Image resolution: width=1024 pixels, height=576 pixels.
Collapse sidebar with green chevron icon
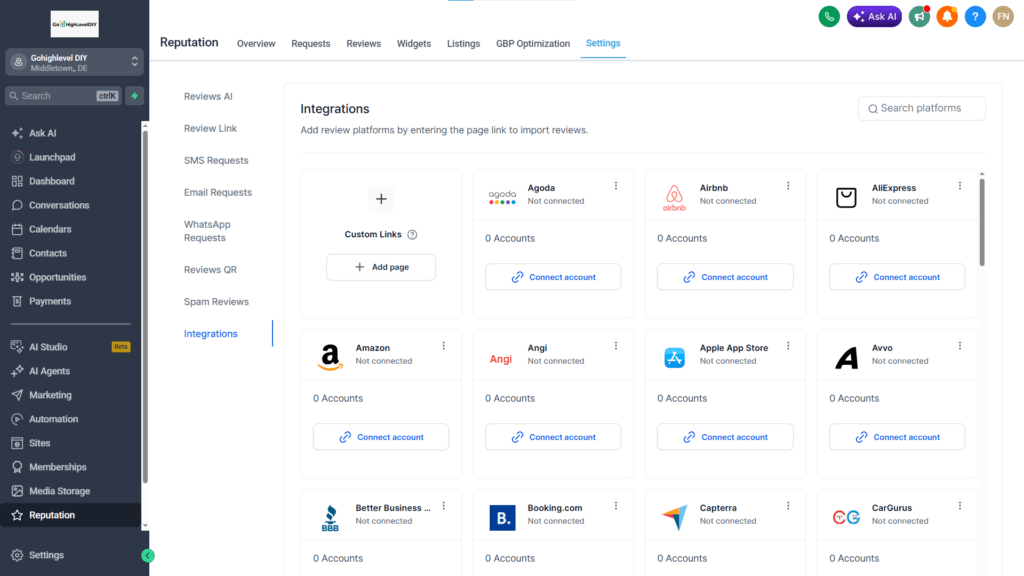[x=148, y=556]
